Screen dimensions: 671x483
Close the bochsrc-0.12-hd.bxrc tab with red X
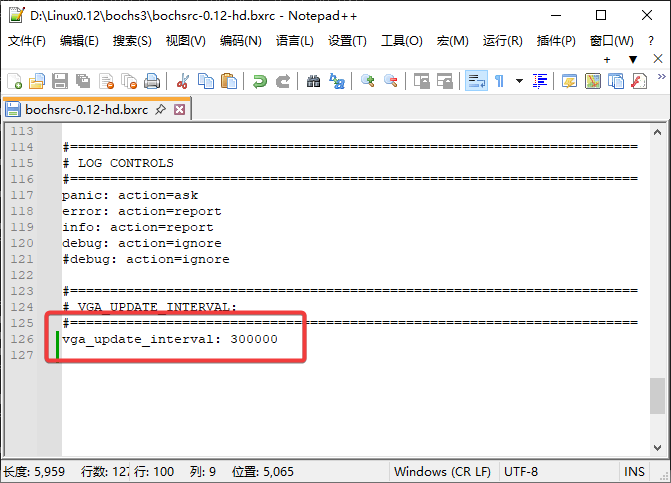pyautogui.click(x=180, y=109)
